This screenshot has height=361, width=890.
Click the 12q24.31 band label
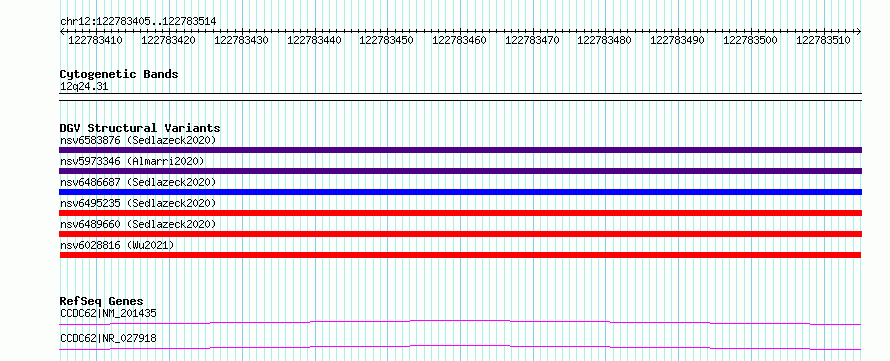click(84, 87)
